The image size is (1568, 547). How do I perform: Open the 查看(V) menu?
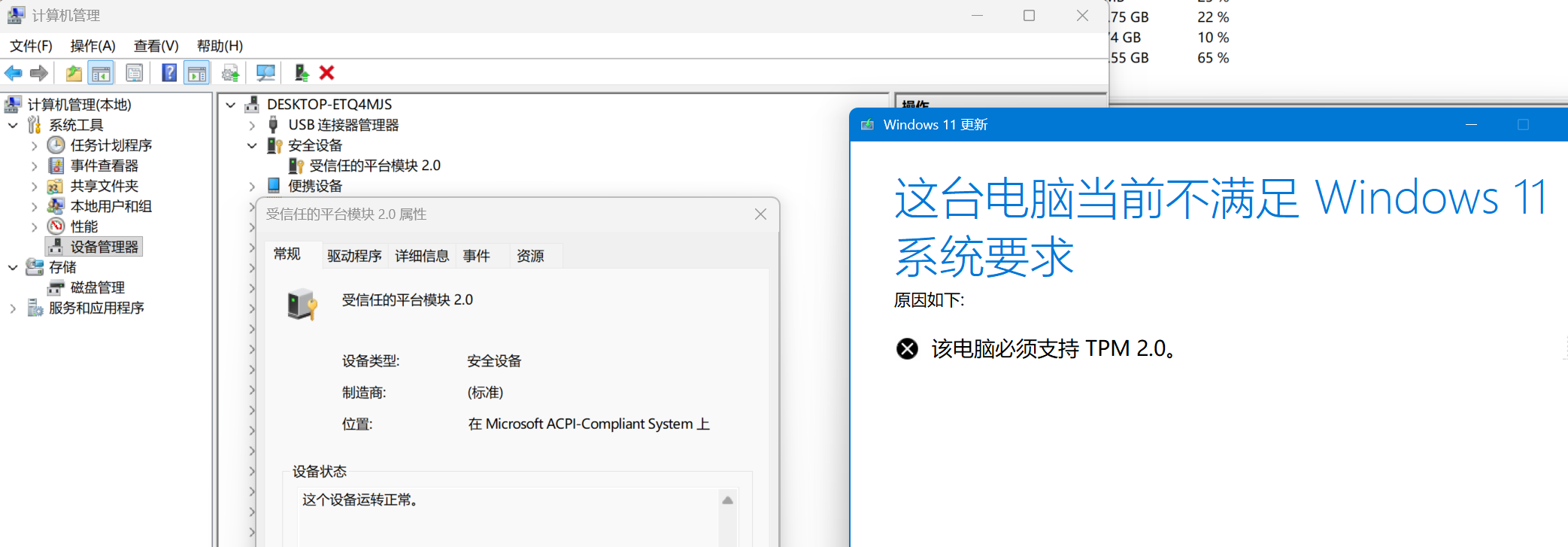[x=156, y=46]
